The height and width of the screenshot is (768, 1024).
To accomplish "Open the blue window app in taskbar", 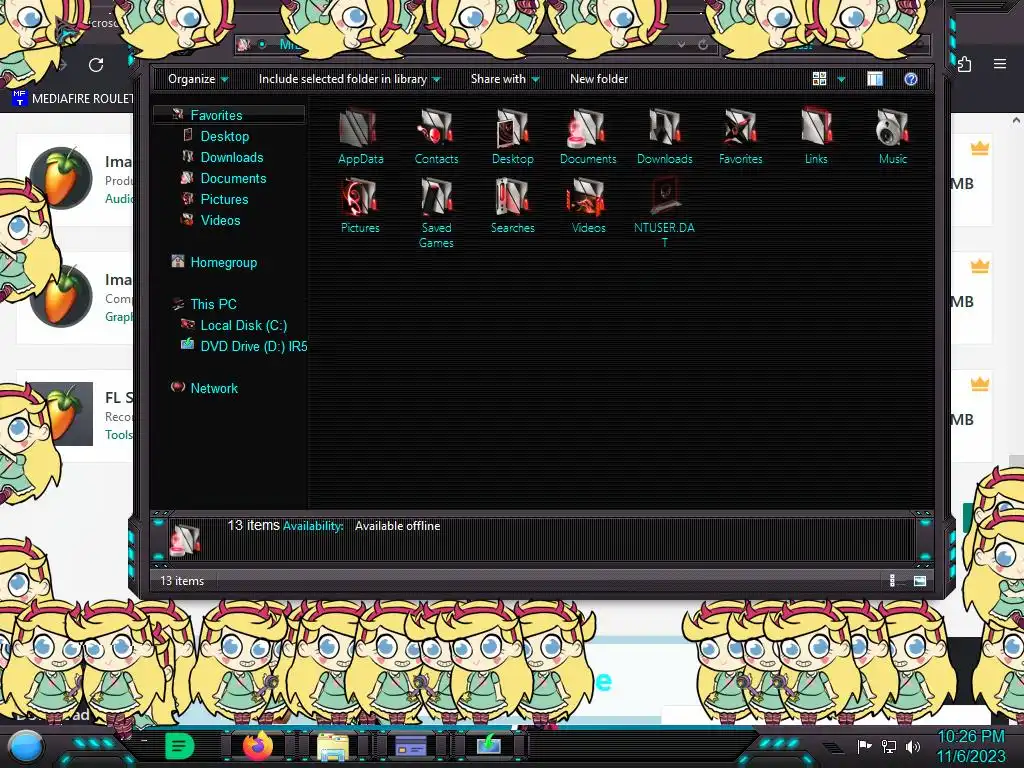I will click(x=410, y=746).
